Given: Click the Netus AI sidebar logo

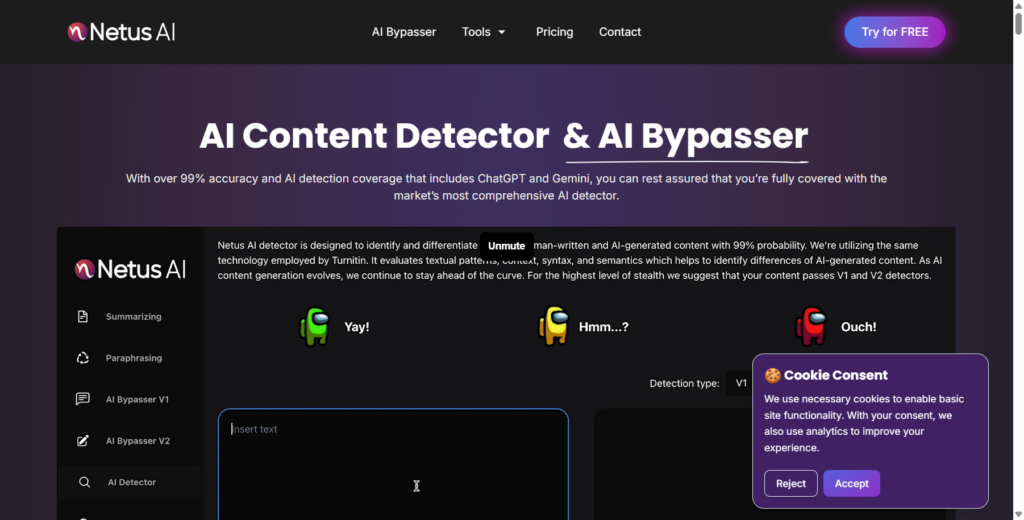Looking at the screenshot, I should click(130, 269).
